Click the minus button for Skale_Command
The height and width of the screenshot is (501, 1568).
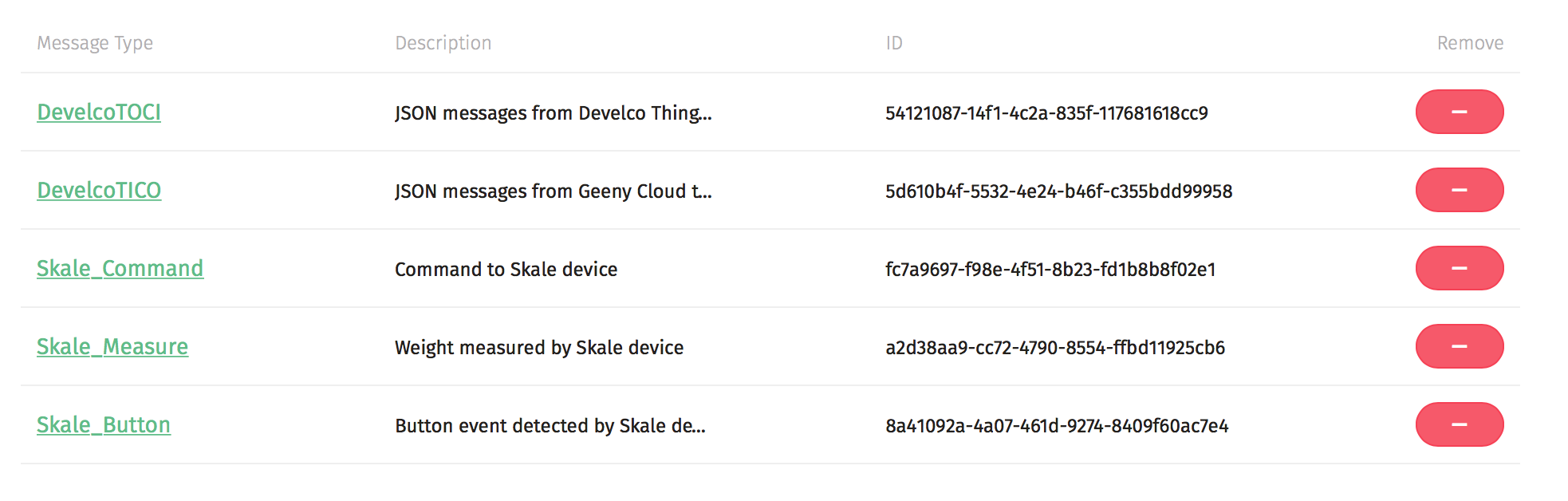coord(1459,268)
